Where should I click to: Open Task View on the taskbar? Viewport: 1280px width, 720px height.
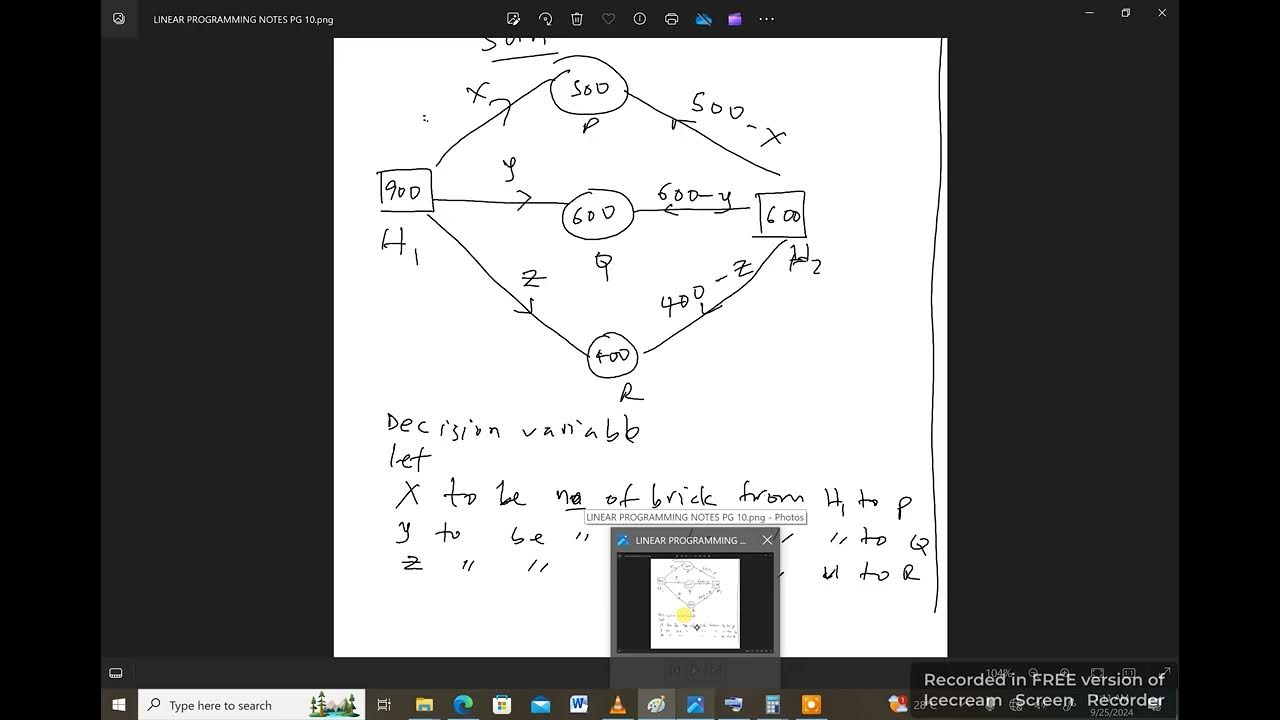(x=384, y=705)
